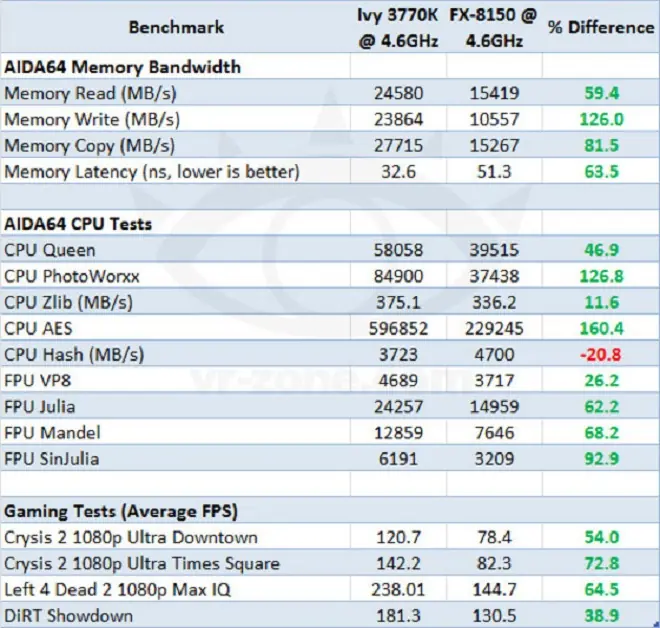This screenshot has width=660, height=628.
Task: Select the CPU PhotoWorxx row label
Action: click(x=72, y=277)
